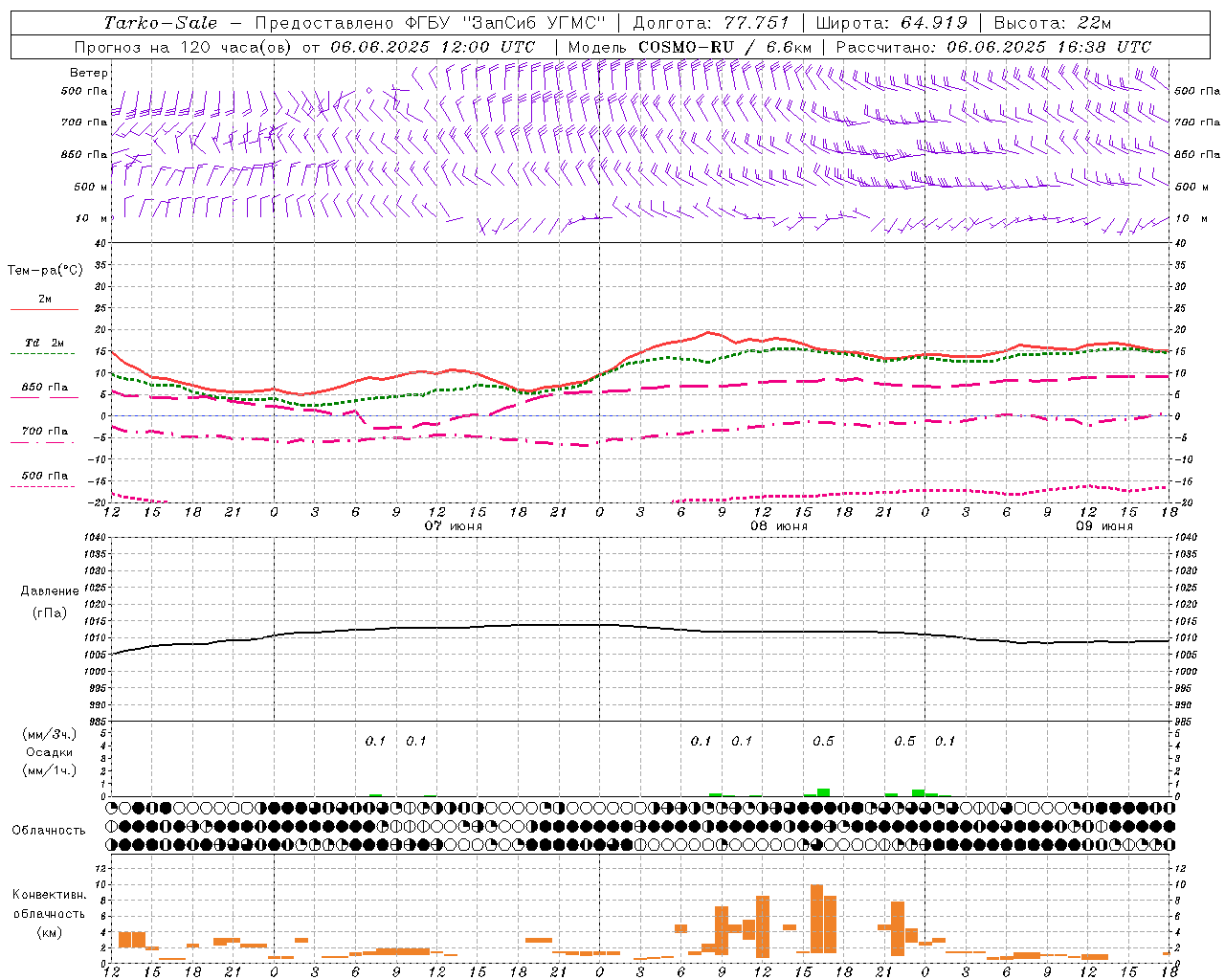Click the '07 июня' date label
Viewport: 1225px width, 980px height.
[x=454, y=526]
